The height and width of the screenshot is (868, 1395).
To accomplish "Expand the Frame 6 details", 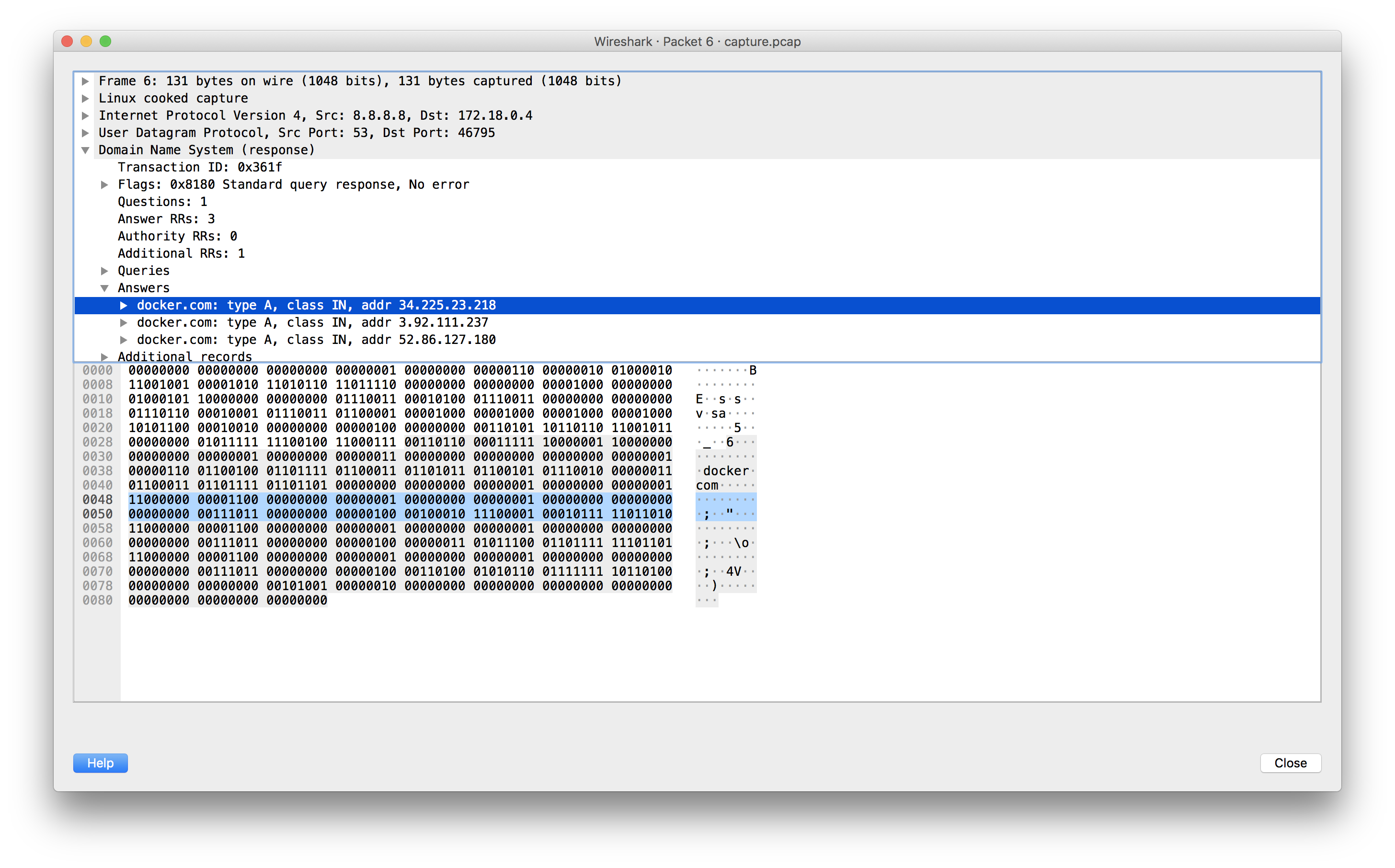I will pos(85,81).
